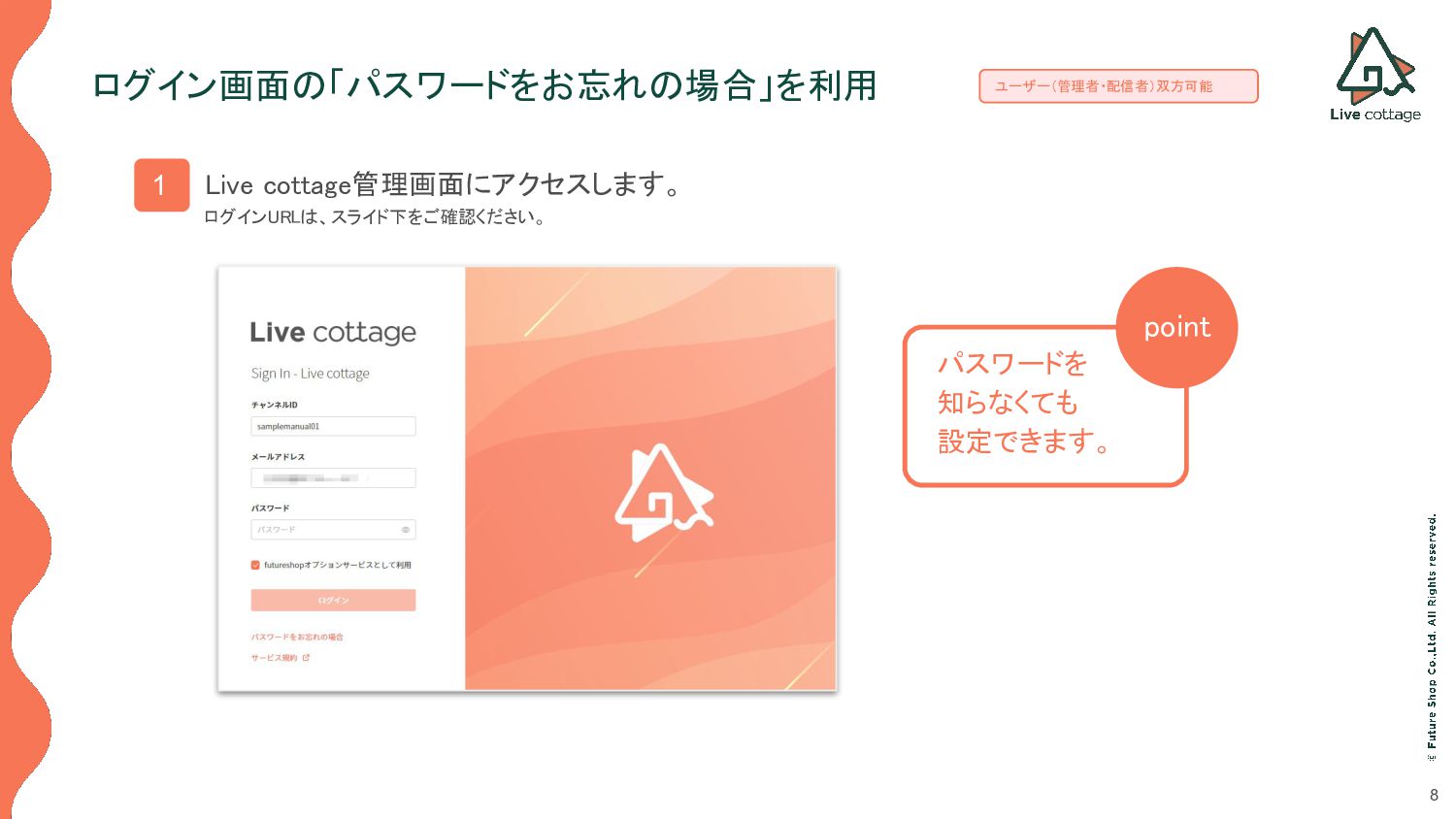This screenshot has height=819, width=1456.
Task: Click into the パスワード input field
Action: [x=333, y=530]
